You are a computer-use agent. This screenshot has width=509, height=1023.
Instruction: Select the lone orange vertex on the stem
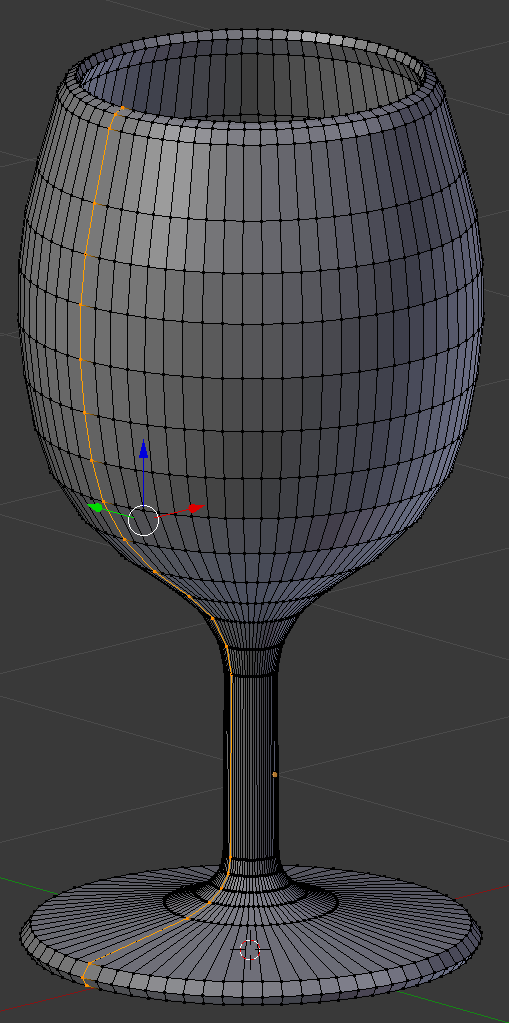pos(275,774)
